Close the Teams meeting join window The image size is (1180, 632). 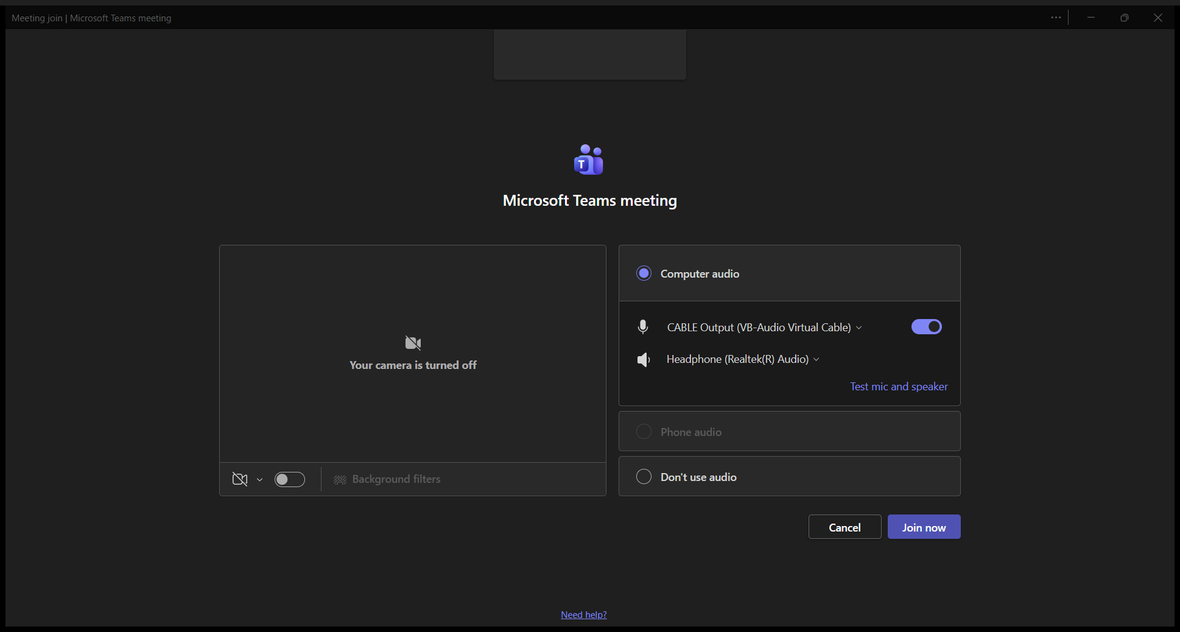pyautogui.click(x=1157, y=17)
